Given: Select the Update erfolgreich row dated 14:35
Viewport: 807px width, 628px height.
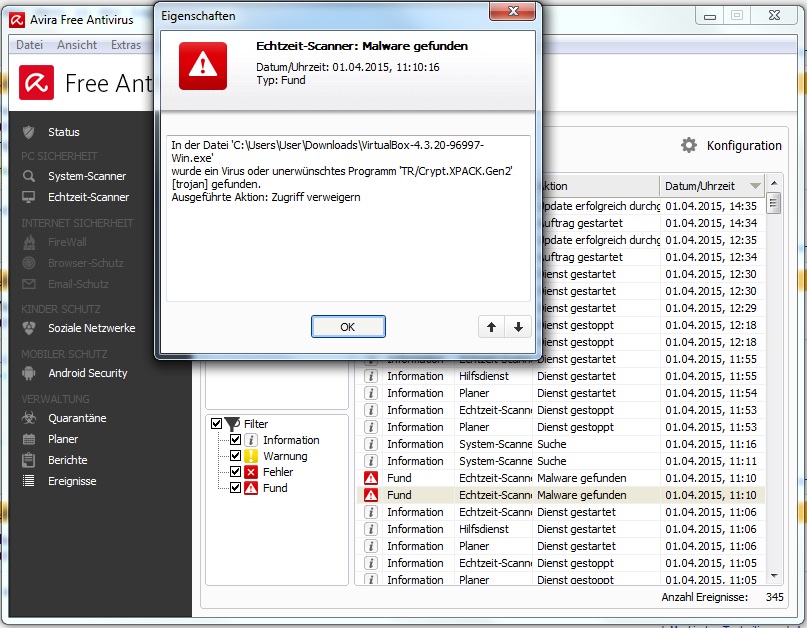Looking at the screenshot, I should (653, 206).
